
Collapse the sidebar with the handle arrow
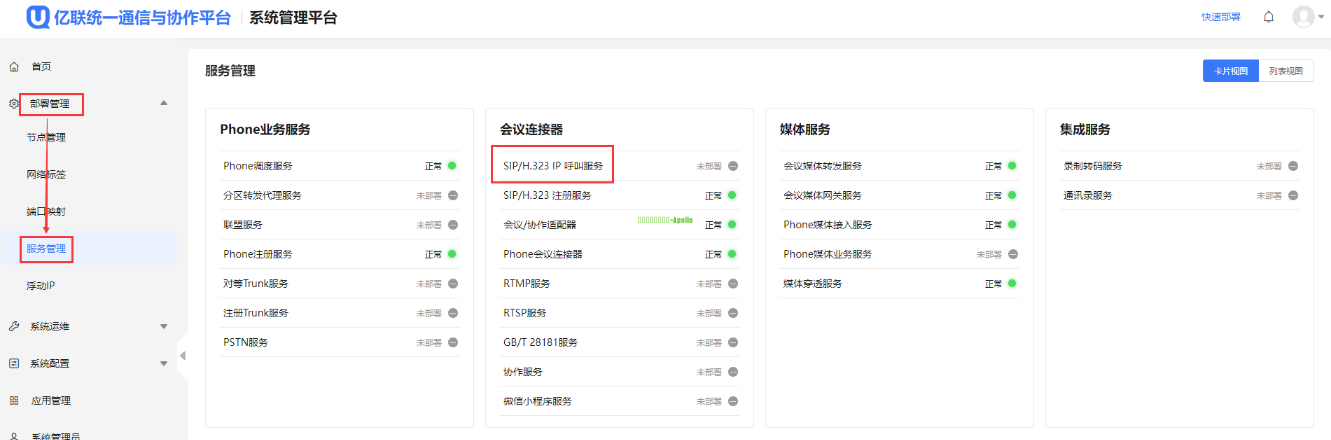click(183, 355)
